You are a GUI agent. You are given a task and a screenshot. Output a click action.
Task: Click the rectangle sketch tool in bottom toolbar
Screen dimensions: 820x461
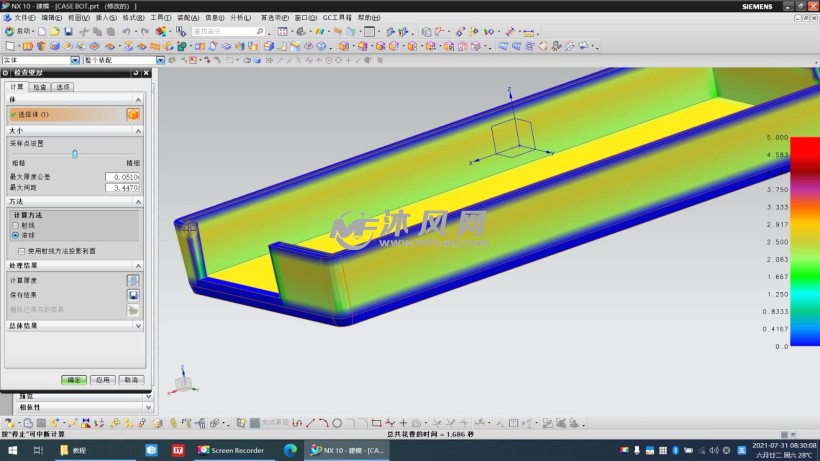[377, 423]
